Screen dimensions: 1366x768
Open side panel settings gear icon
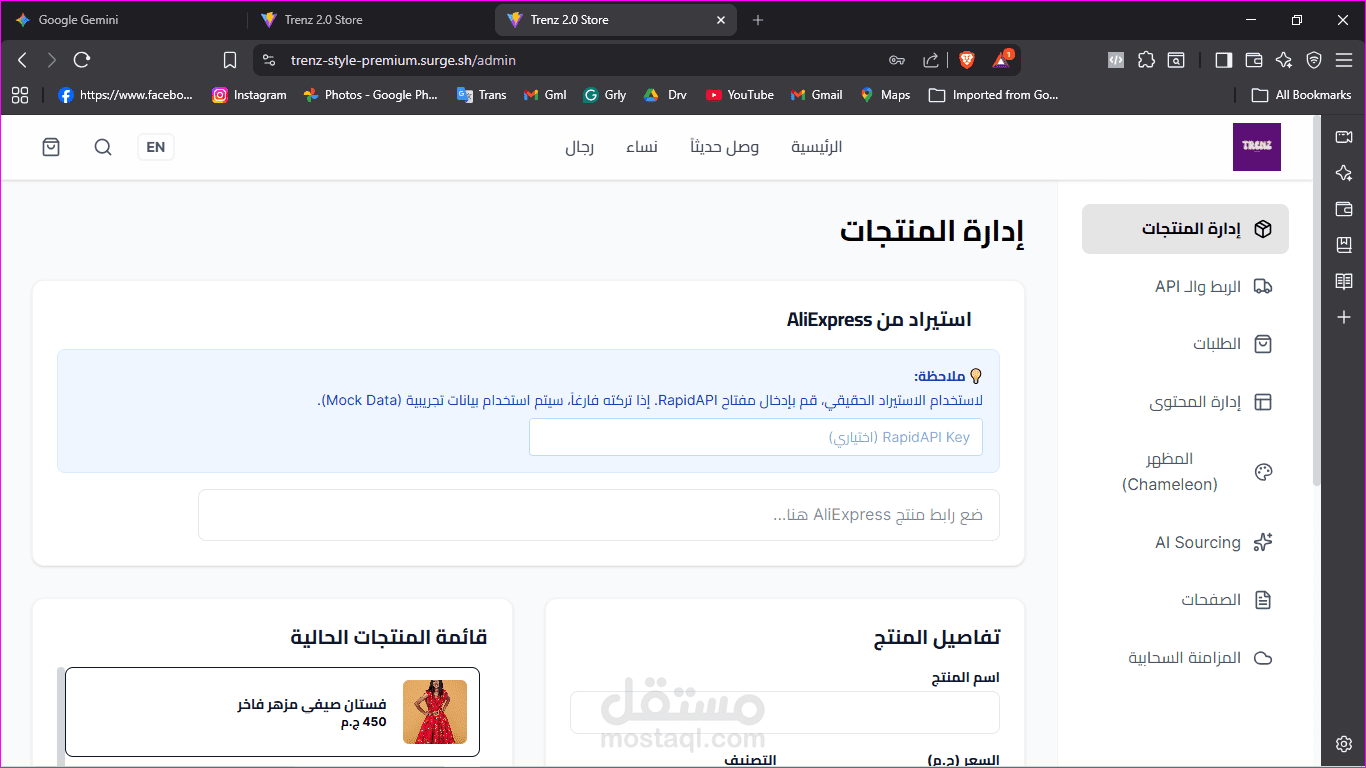(1344, 744)
